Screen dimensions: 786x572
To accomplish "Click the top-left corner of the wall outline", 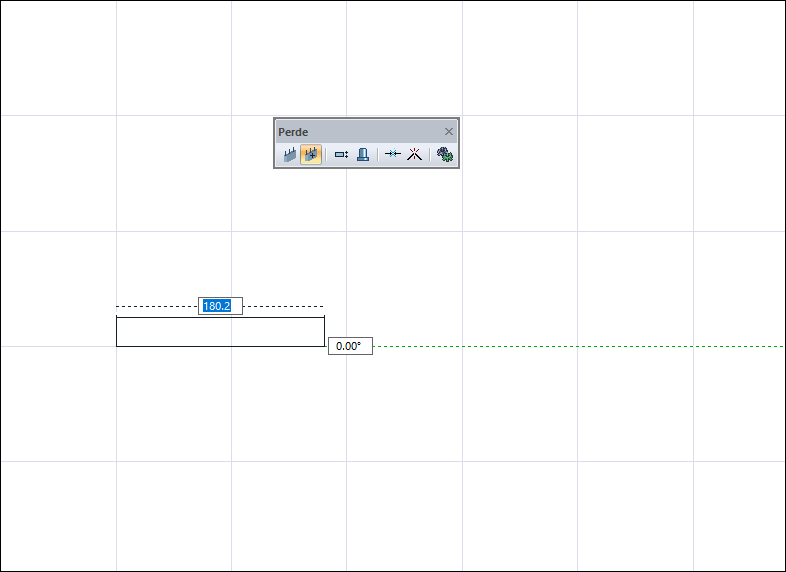I will point(117,317).
